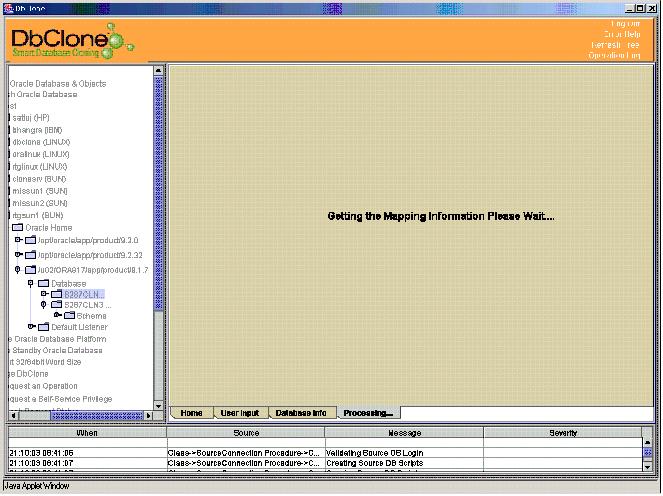This screenshot has width=663, height=496.
Task: Click the DbClone logo in the banner
Action: click(72, 41)
